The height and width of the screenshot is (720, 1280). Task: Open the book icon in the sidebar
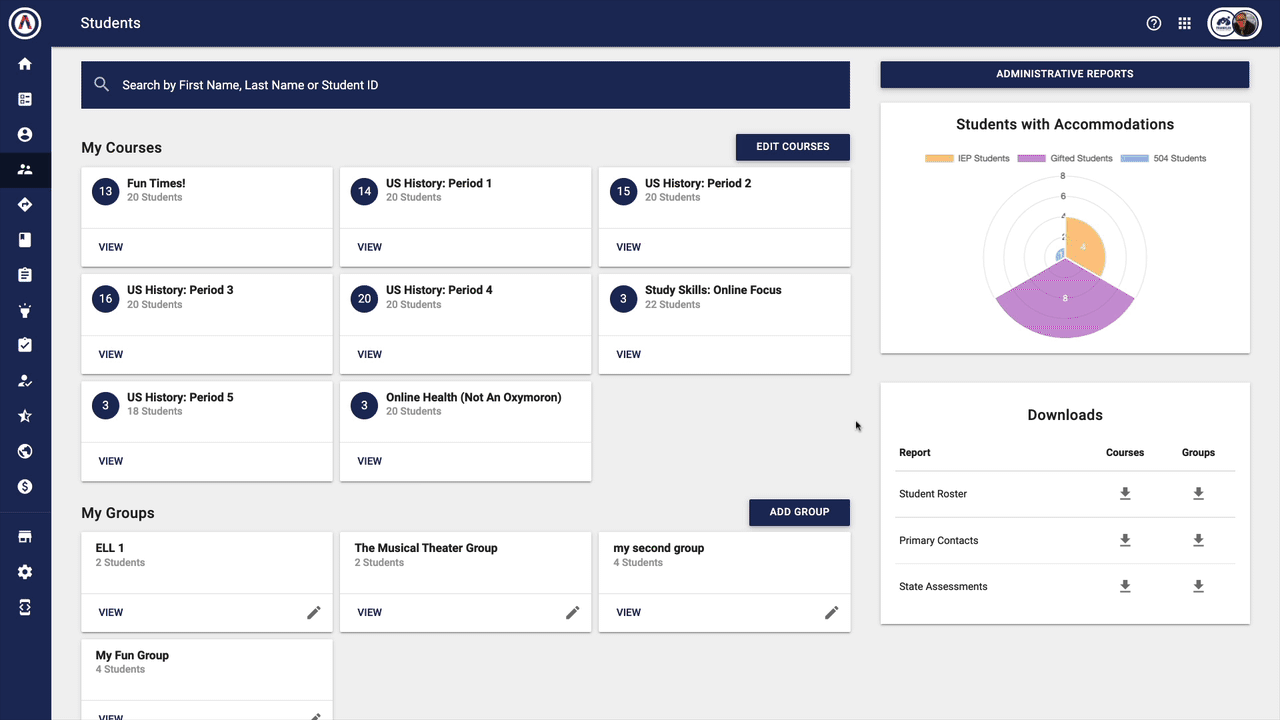25,240
